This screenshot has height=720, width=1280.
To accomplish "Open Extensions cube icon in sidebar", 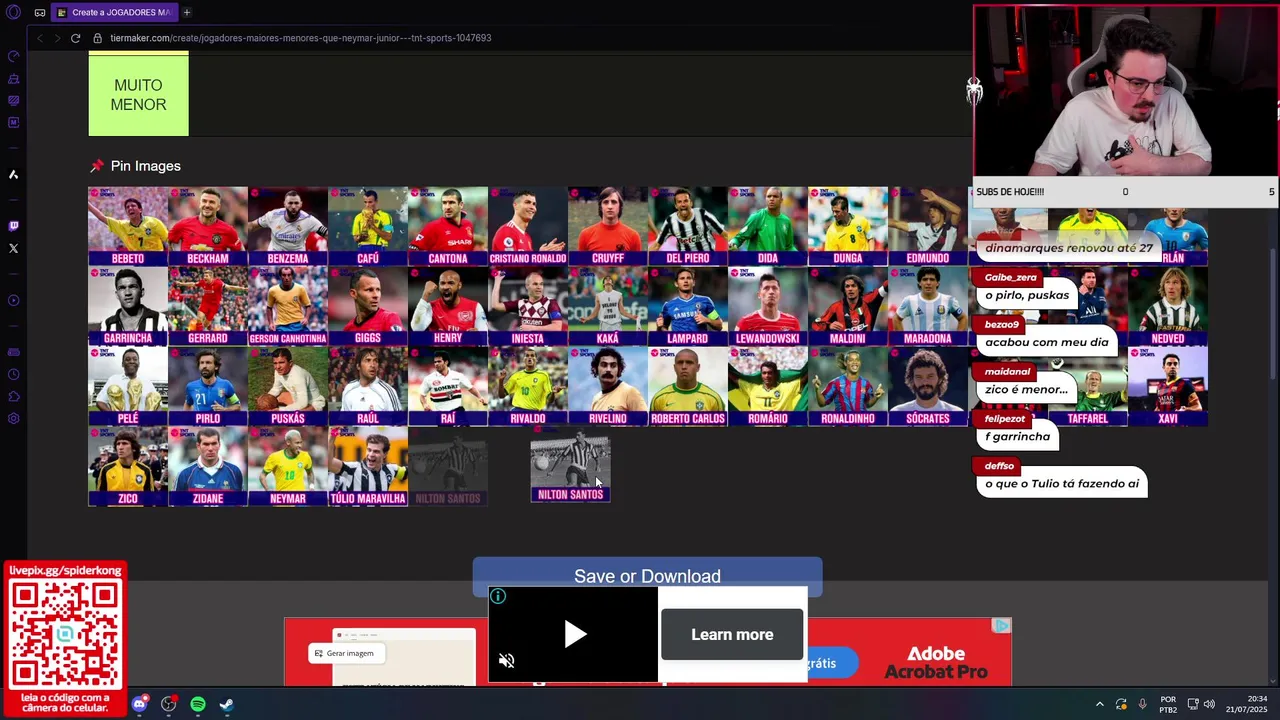I will 13,396.
